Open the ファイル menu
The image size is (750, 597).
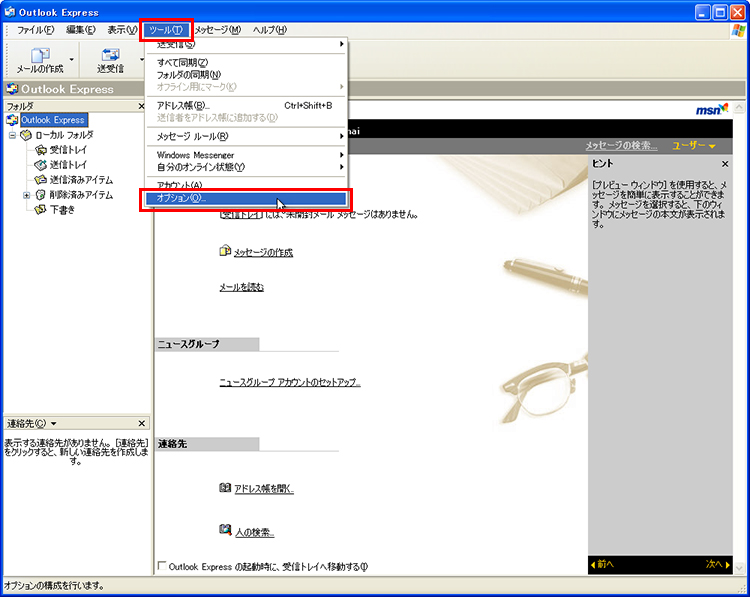[35, 30]
